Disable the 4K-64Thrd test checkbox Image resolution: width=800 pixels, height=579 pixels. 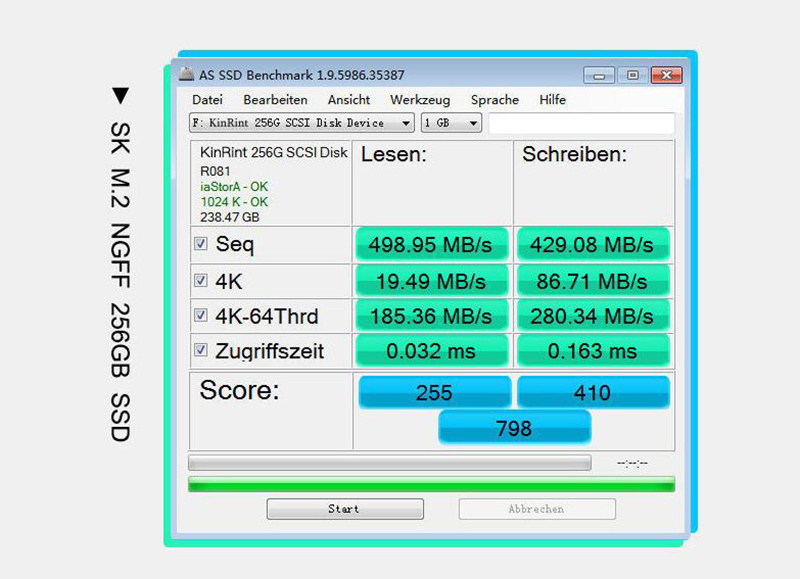(201, 316)
